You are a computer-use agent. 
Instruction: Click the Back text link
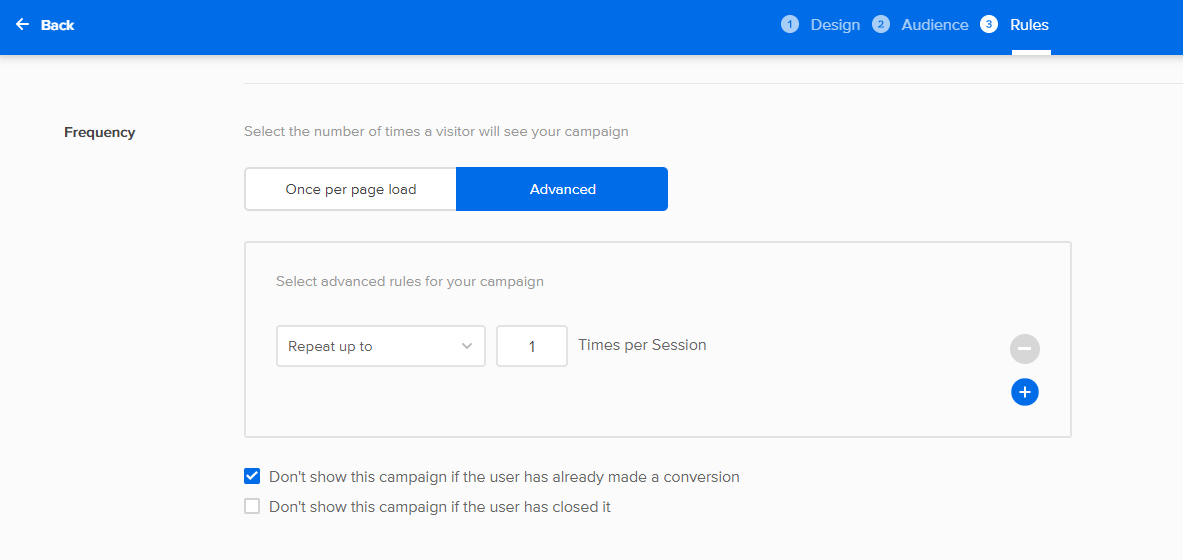click(57, 25)
